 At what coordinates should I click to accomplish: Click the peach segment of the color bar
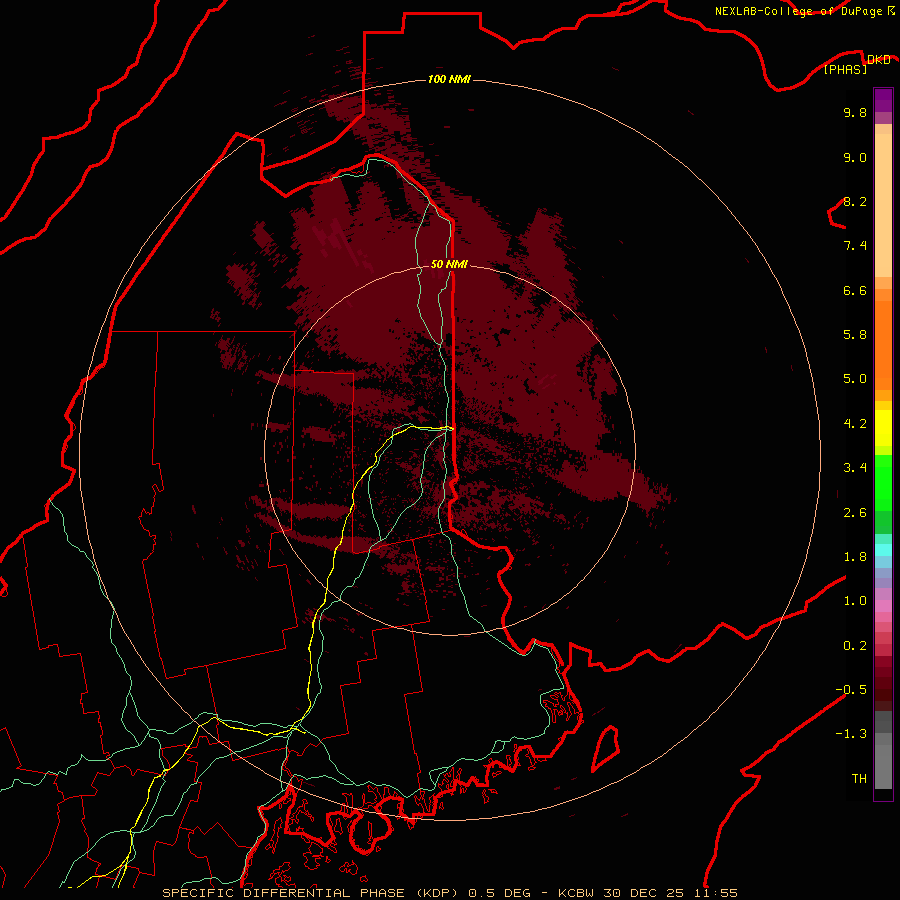(883, 205)
